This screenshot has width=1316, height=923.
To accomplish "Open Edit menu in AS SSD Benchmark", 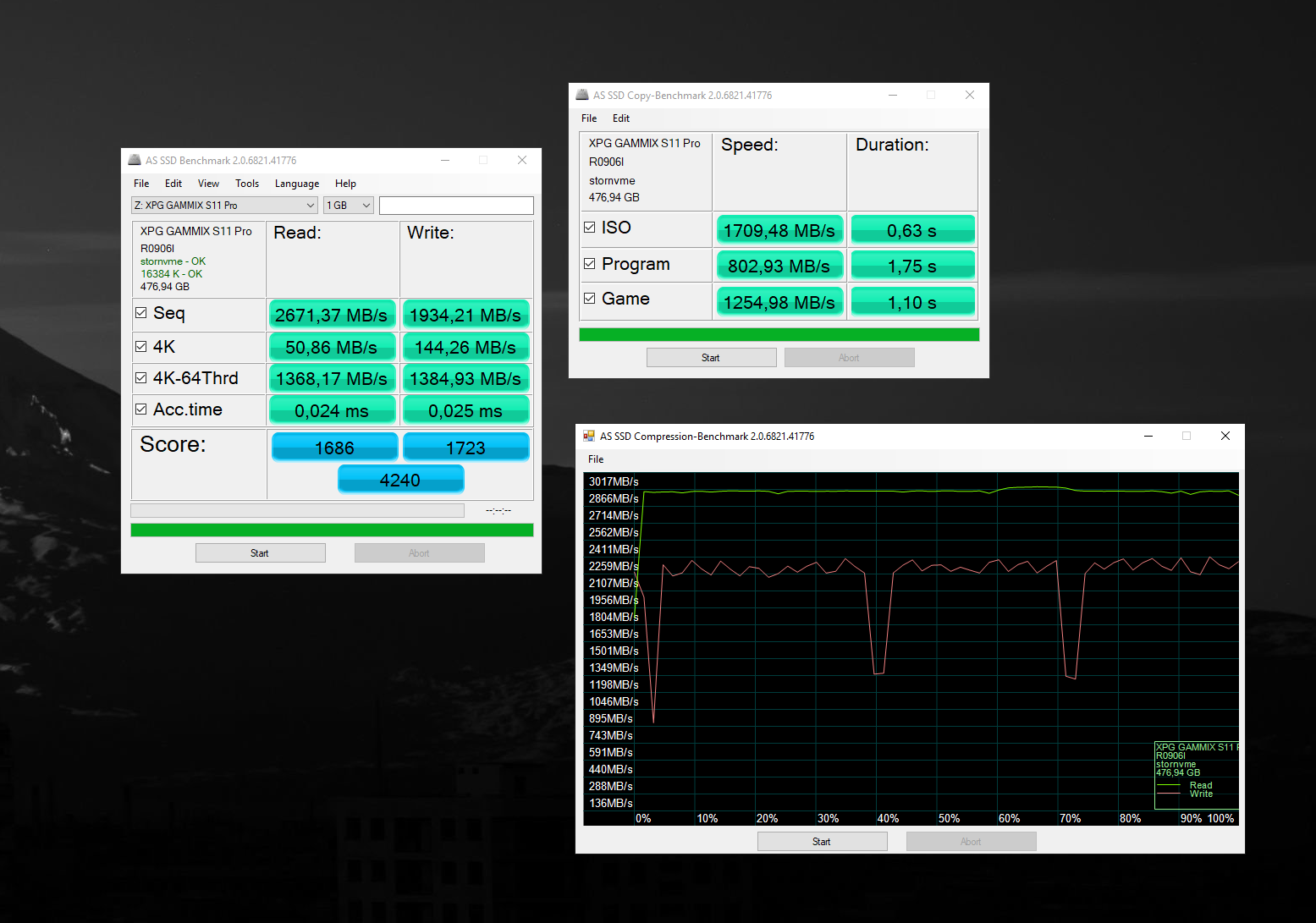I will [x=173, y=184].
